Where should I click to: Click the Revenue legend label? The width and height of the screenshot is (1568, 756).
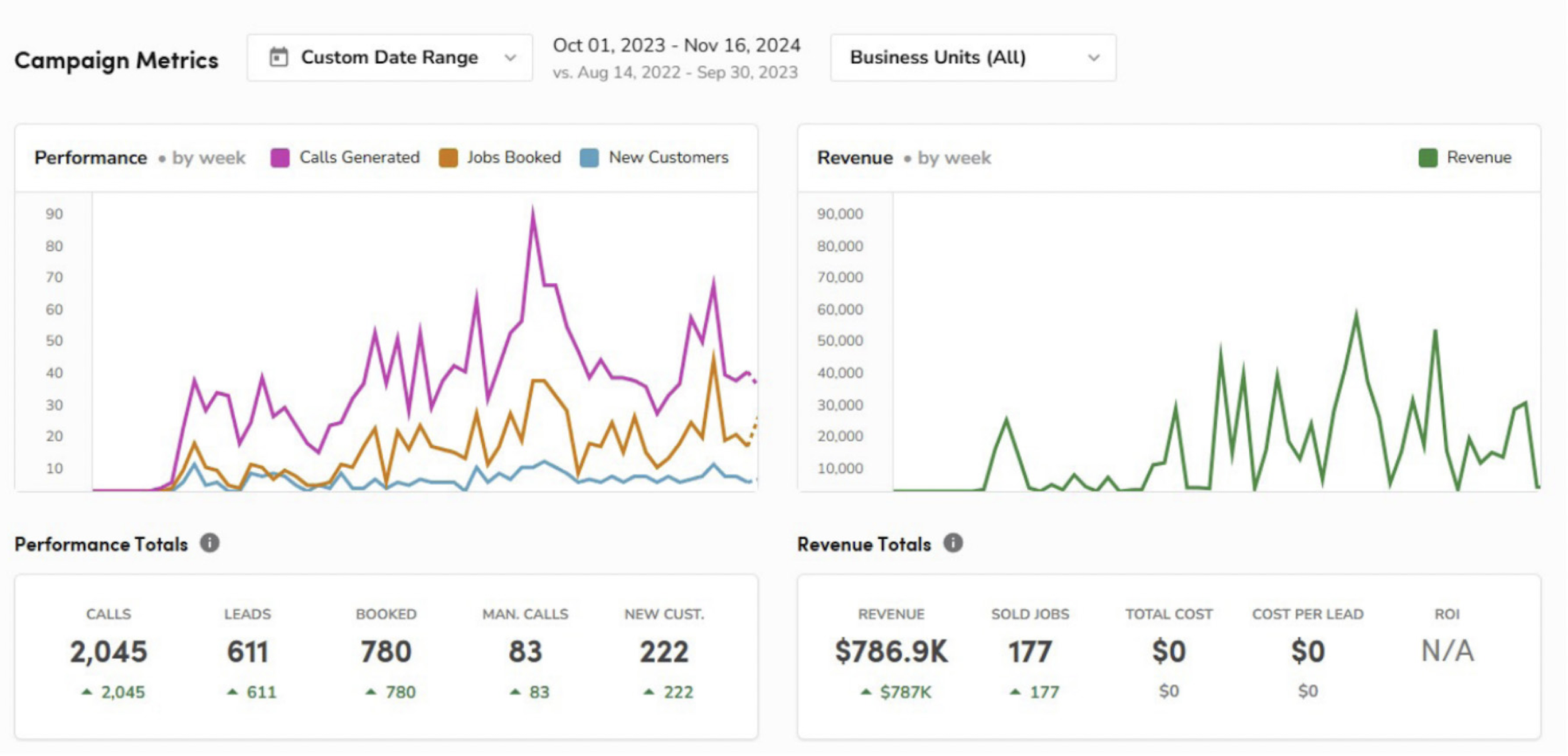point(1479,157)
